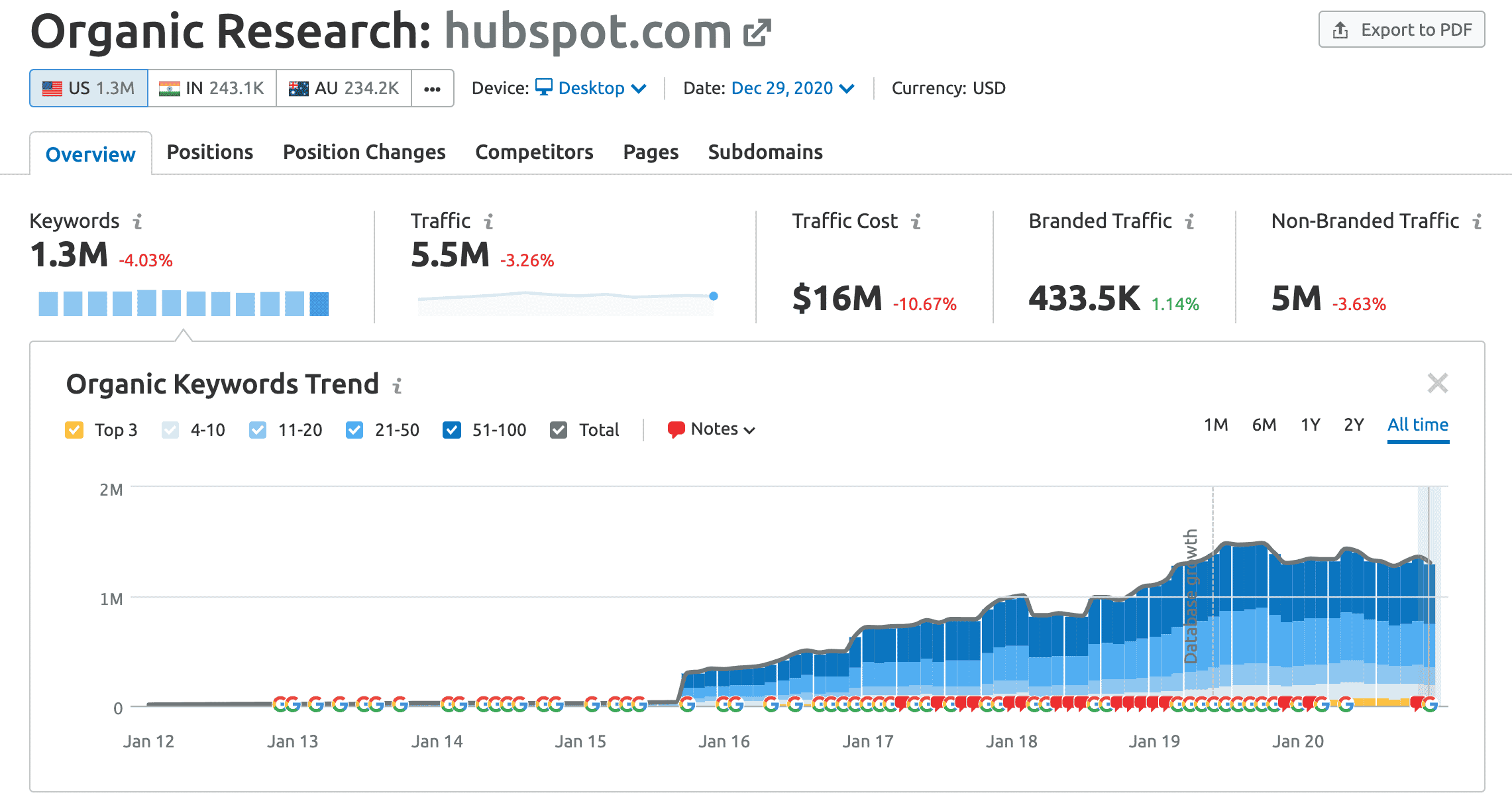This screenshot has width=1512, height=811.
Task: Click info icon next to Traffic Cost
Action: [916, 221]
